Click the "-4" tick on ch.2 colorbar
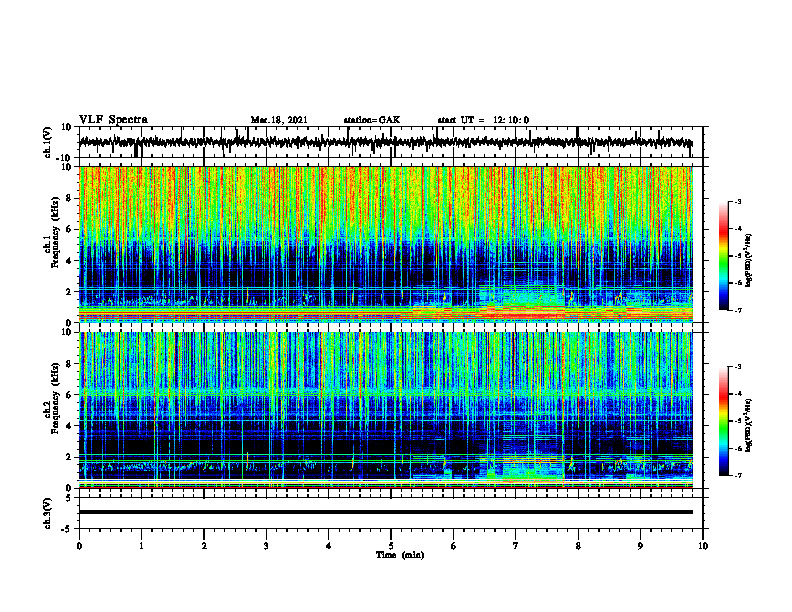 click(x=738, y=394)
